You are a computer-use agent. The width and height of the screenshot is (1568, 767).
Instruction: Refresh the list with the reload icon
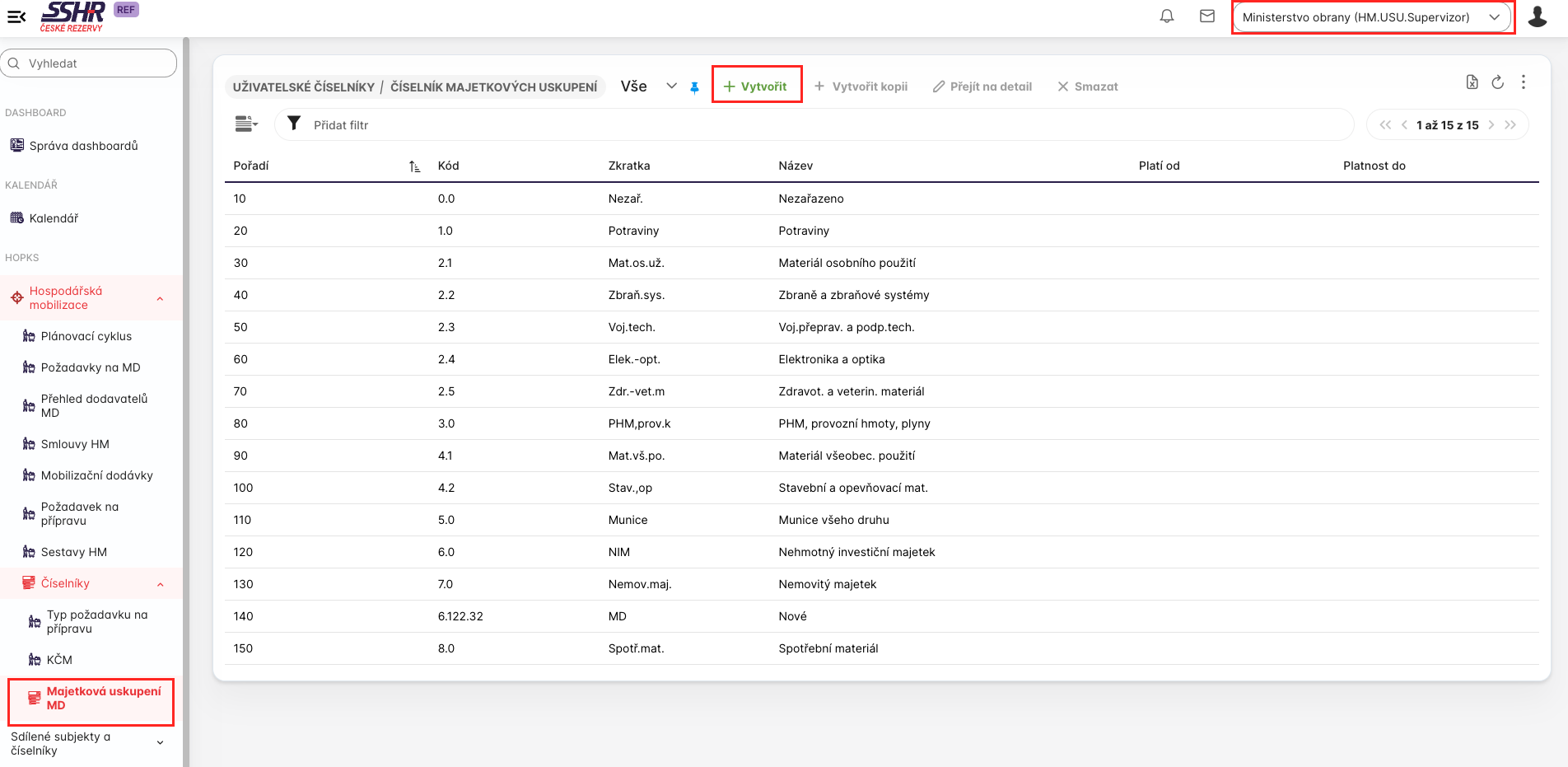click(1497, 82)
